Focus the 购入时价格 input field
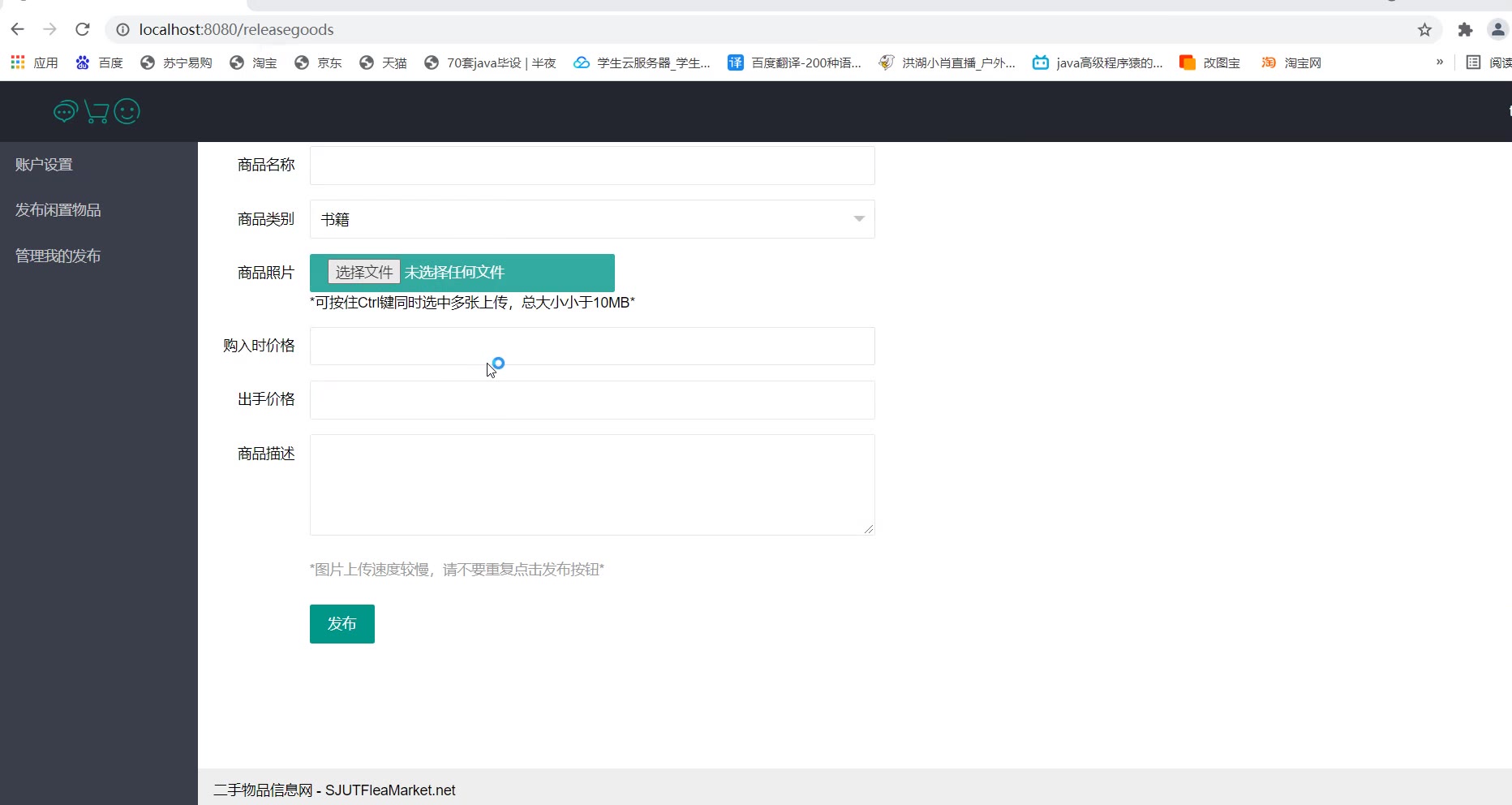The height and width of the screenshot is (805, 1512). (592, 347)
